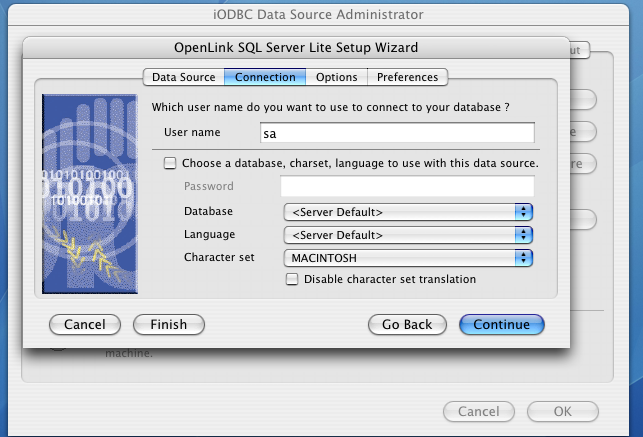The image size is (643, 437).
Task: Click the wizard binary hand artwork image
Action: (x=90, y=194)
